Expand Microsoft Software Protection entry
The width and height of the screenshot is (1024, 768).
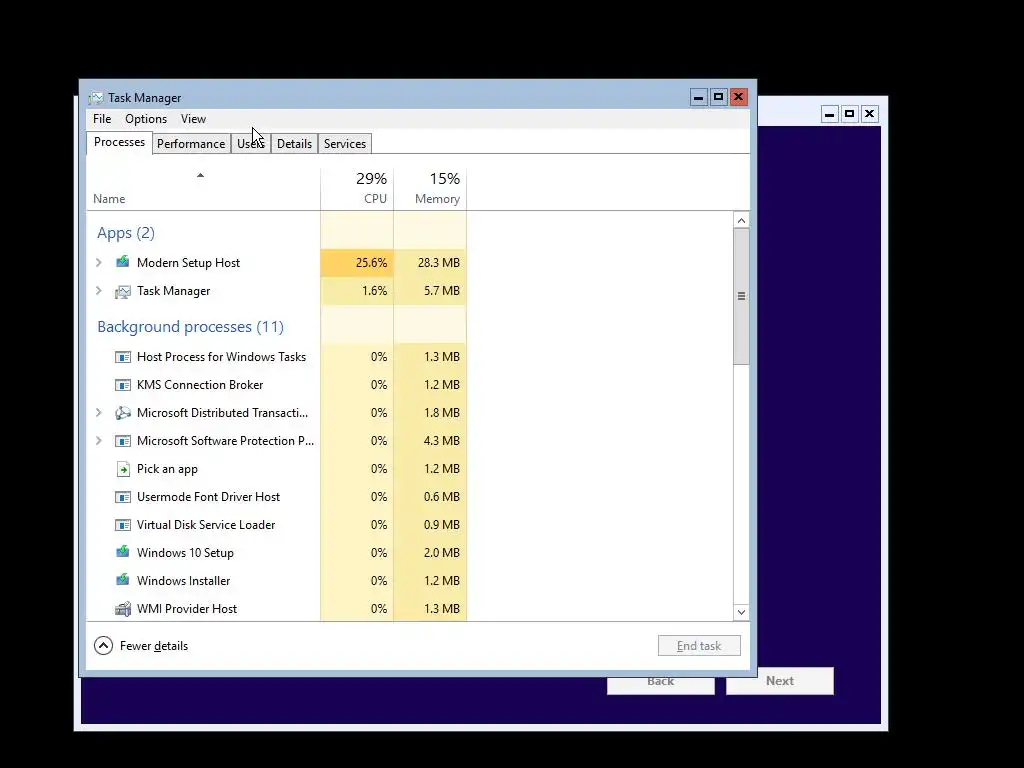[99, 441]
